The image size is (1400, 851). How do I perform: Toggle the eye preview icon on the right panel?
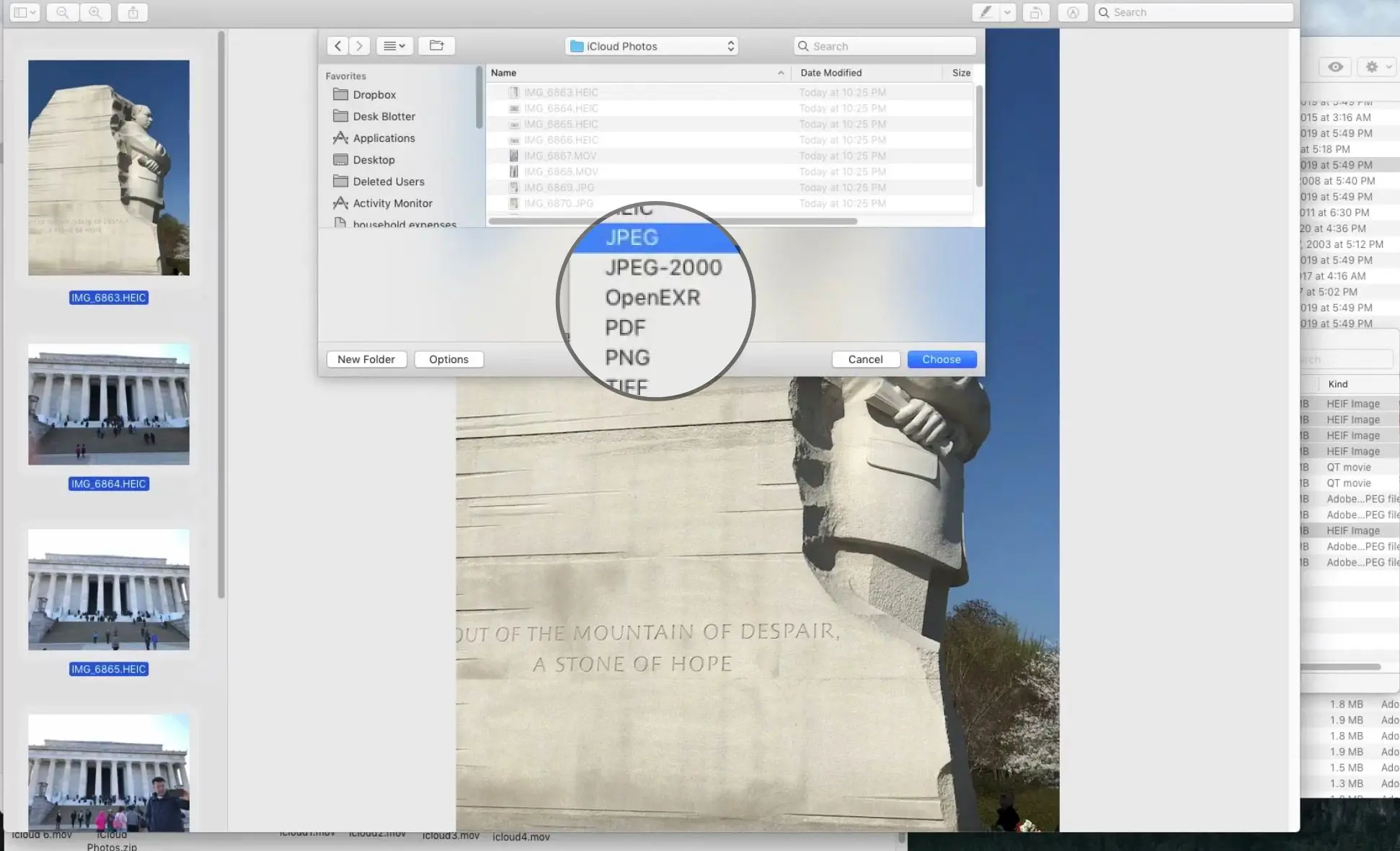pyautogui.click(x=1334, y=66)
